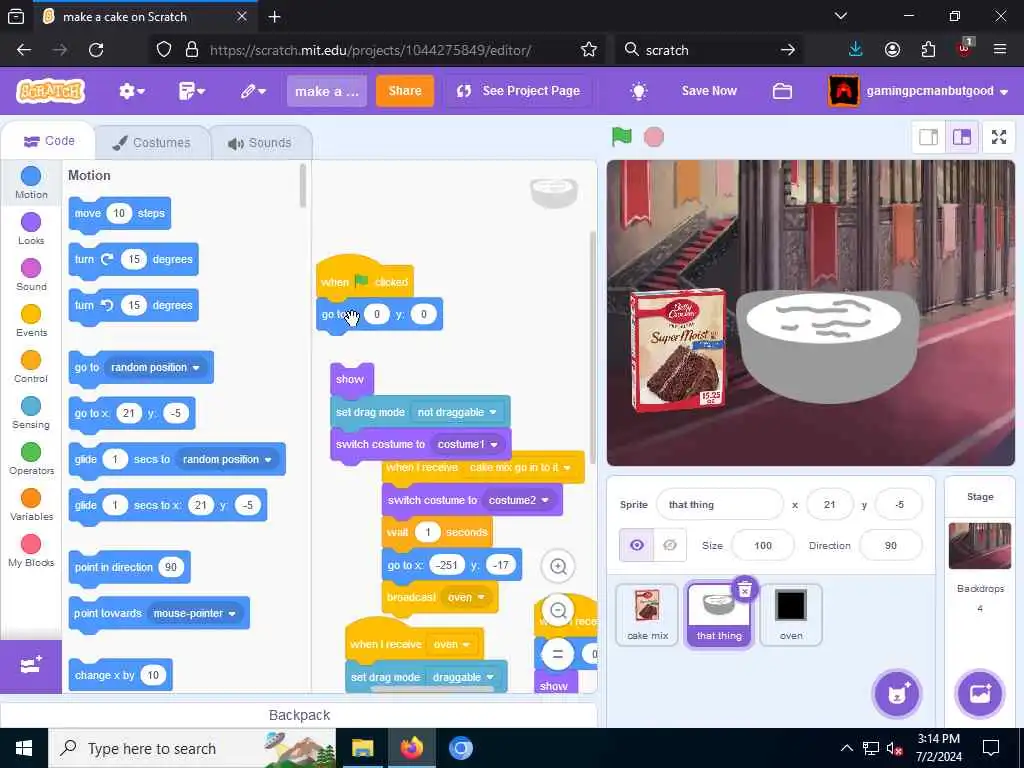Zoom out the code workspace
Image resolution: width=1024 pixels, height=768 pixels.
point(558,611)
